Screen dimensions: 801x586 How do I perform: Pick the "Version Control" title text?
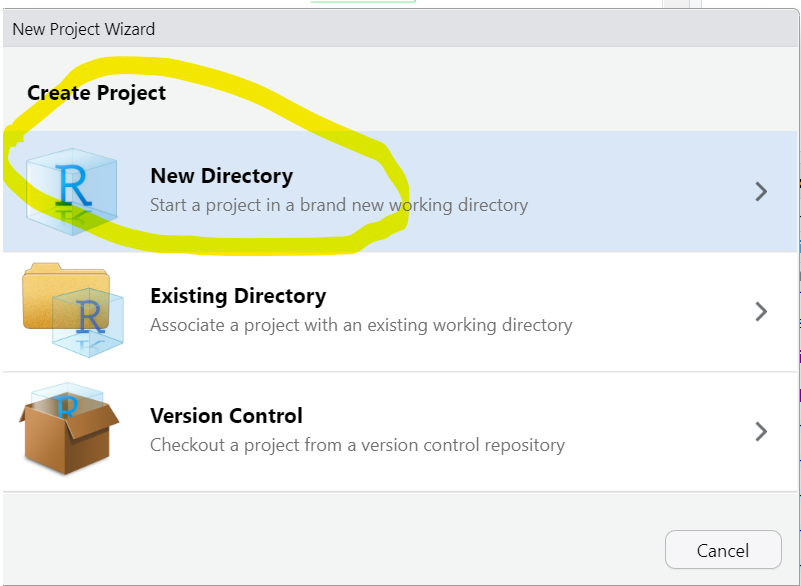pyautogui.click(x=226, y=416)
